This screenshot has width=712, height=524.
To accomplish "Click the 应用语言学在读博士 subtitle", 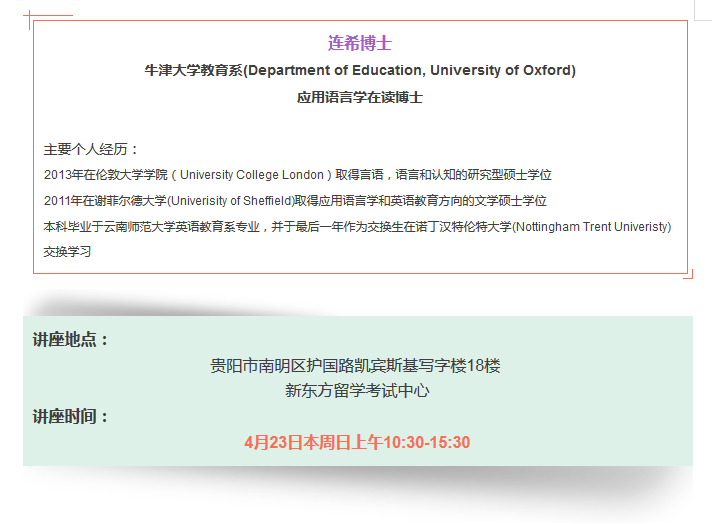I will [360, 97].
